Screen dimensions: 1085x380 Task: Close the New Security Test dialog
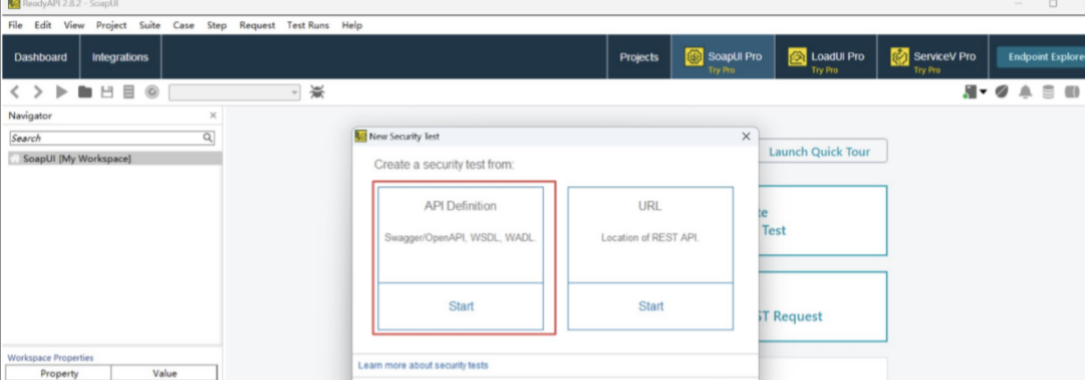tap(746, 136)
